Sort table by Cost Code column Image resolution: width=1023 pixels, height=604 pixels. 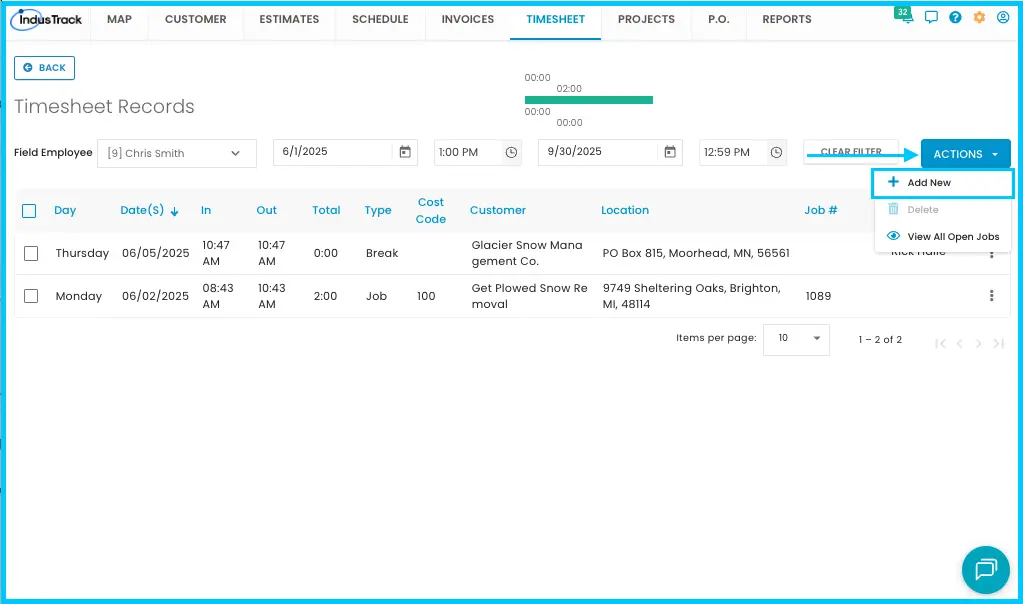pos(431,211)
